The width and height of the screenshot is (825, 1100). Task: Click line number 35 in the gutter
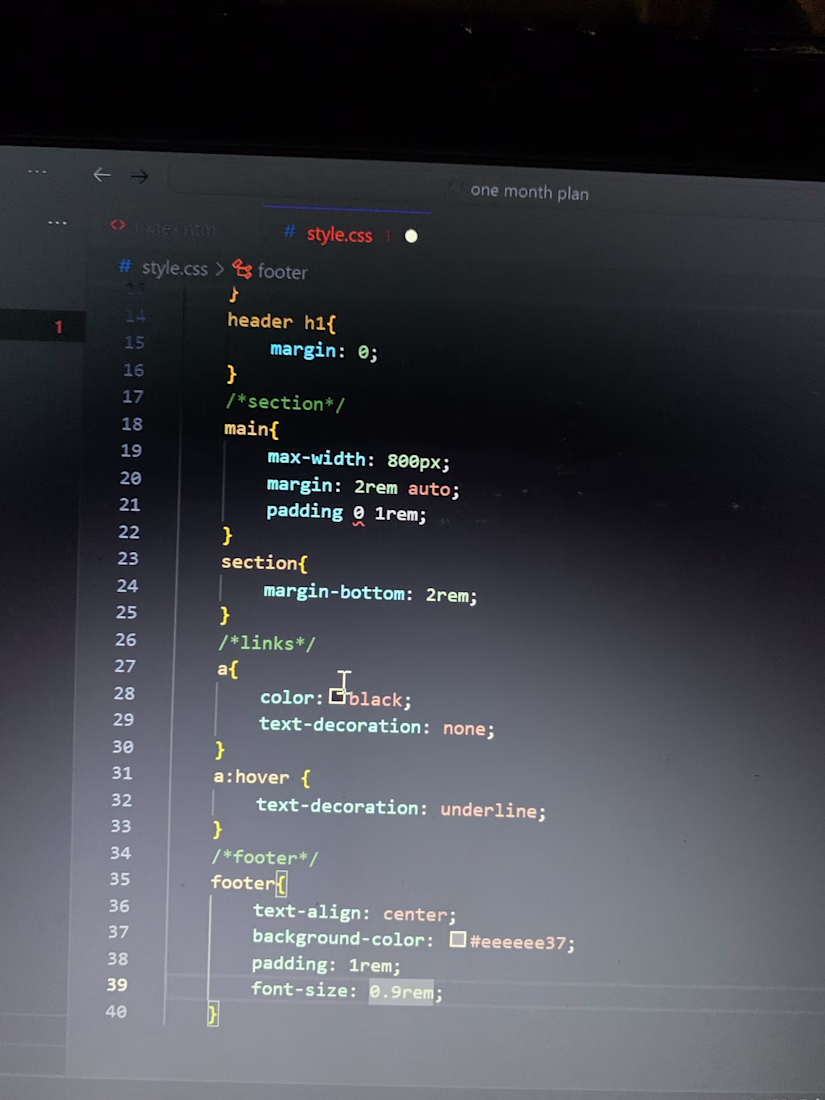pos(119,879)
